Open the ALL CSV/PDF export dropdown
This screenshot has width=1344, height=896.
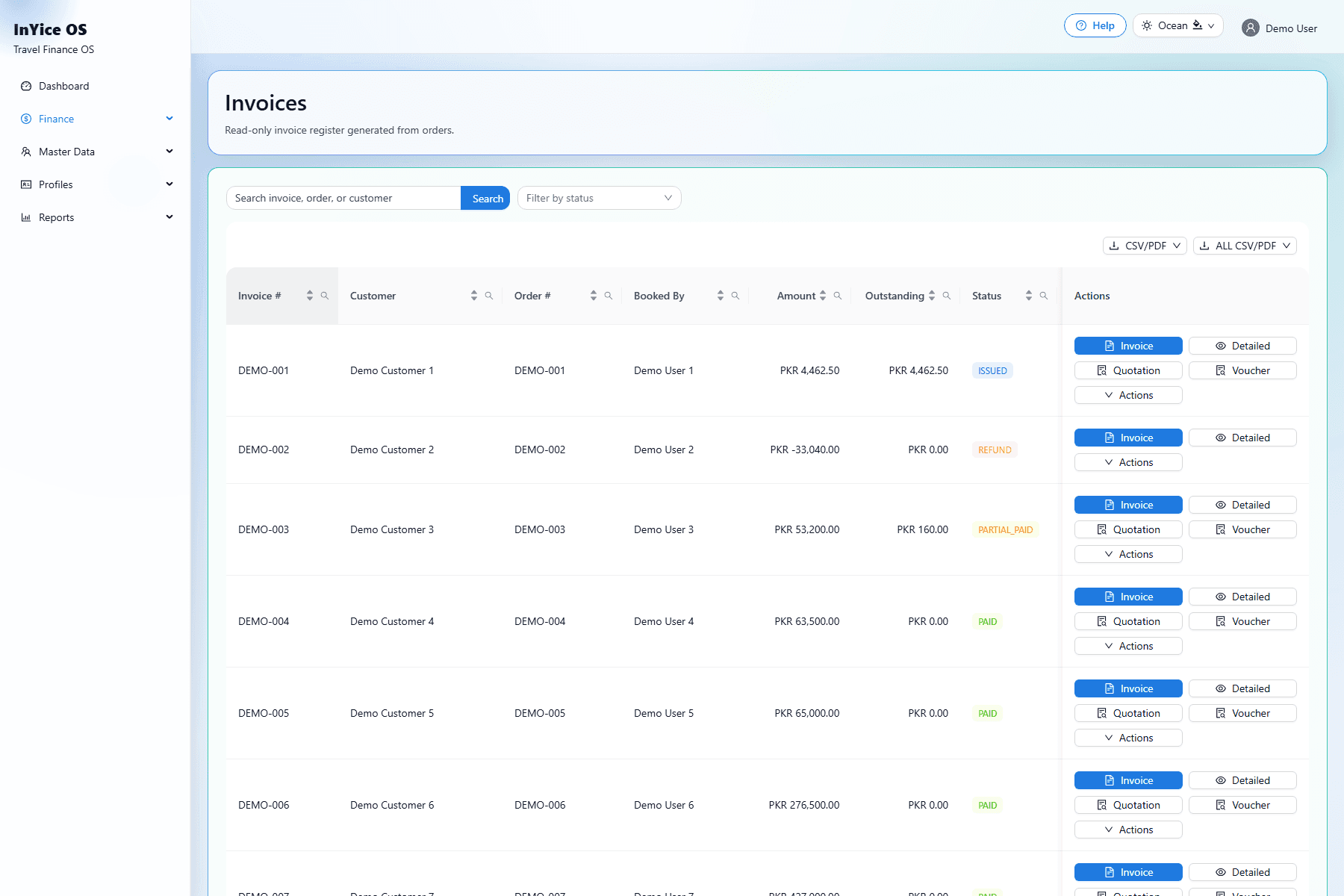1245,246
